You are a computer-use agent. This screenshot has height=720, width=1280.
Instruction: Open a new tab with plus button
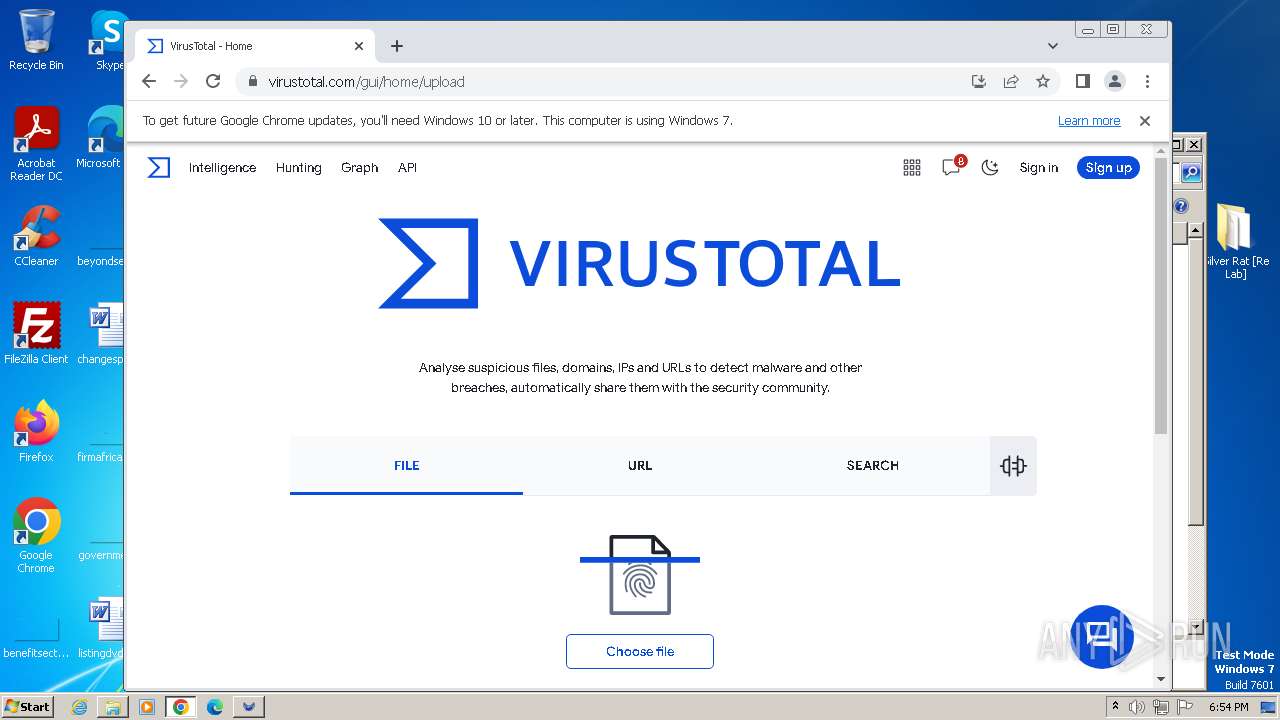click(397, 46)
